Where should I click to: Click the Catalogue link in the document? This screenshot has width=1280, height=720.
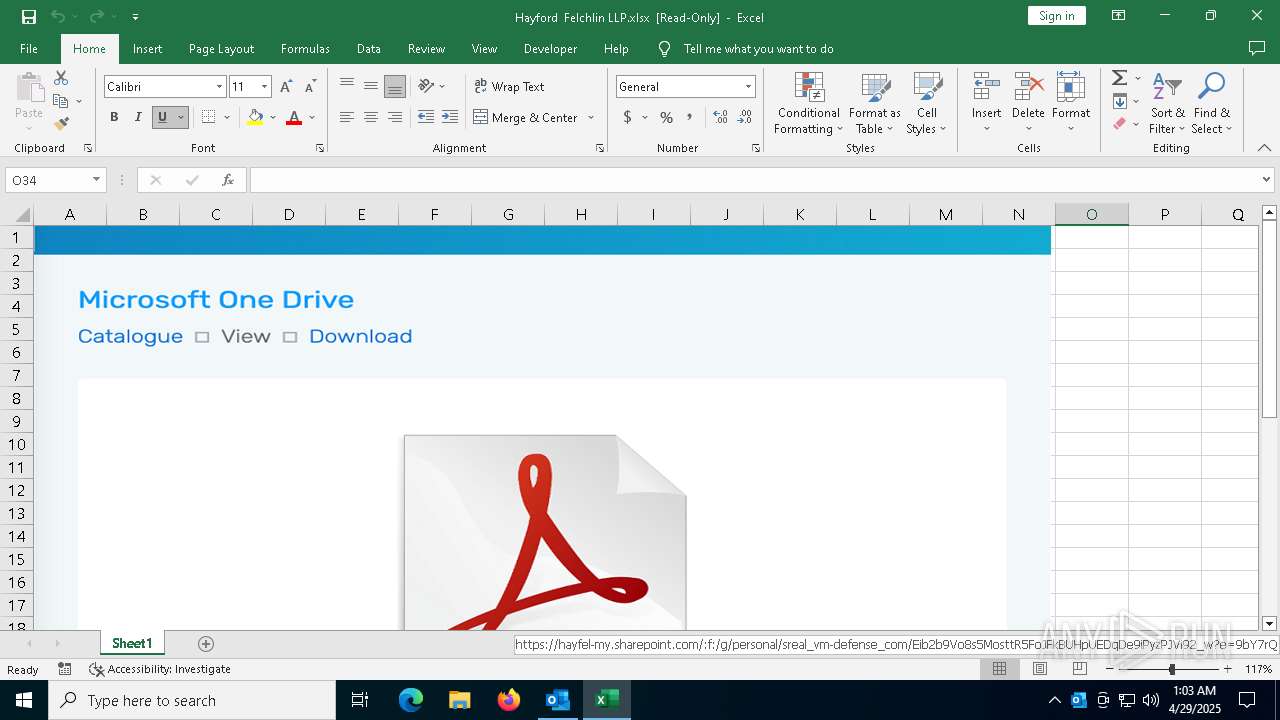[x=130, y=336]
